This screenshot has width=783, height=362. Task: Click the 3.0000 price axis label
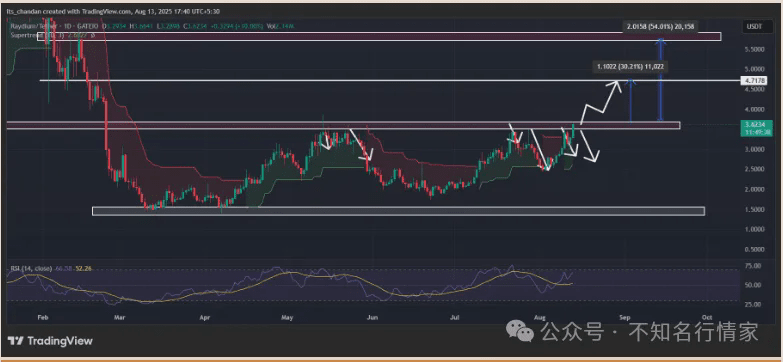tap(755, 149)
